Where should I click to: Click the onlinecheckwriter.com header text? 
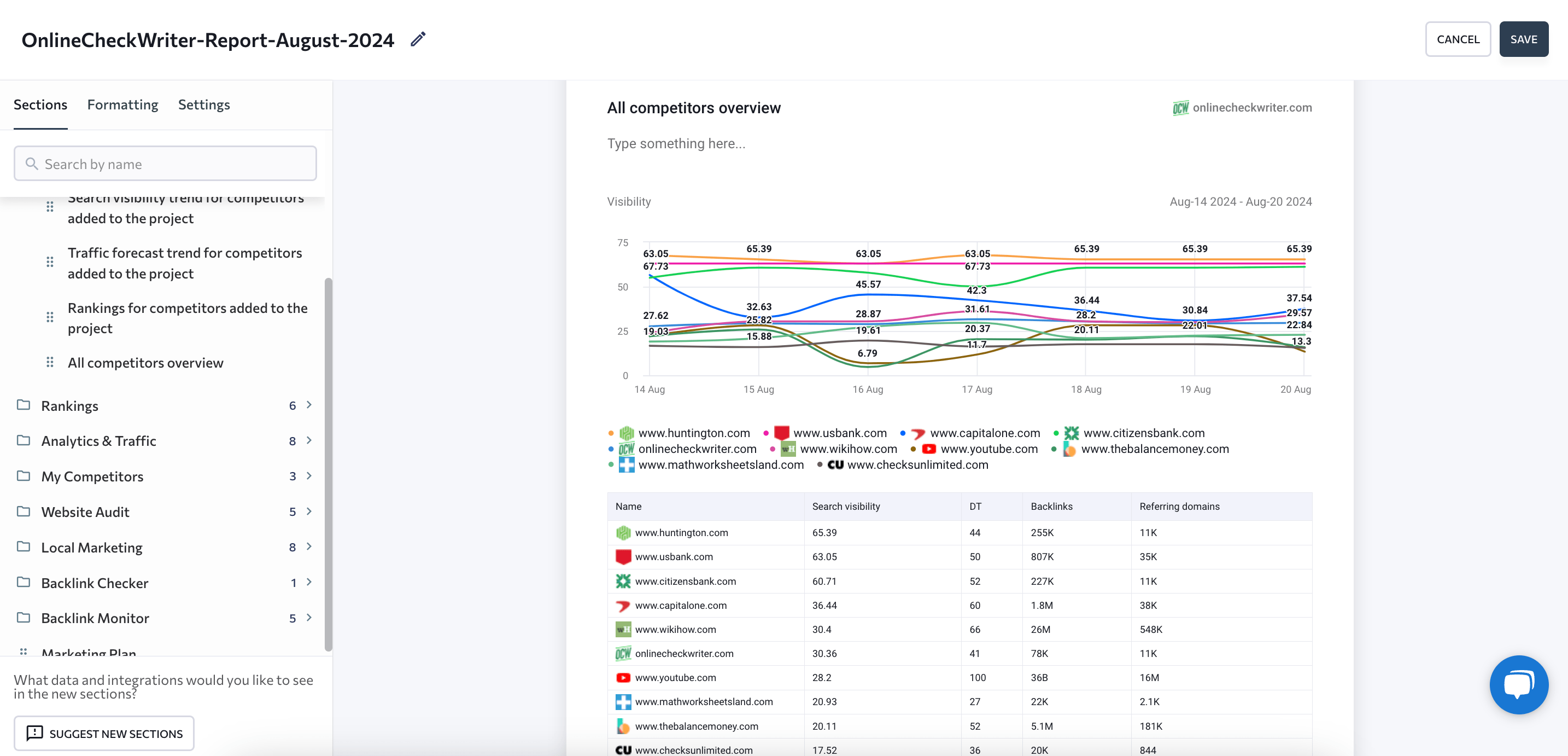[1252, 108]
